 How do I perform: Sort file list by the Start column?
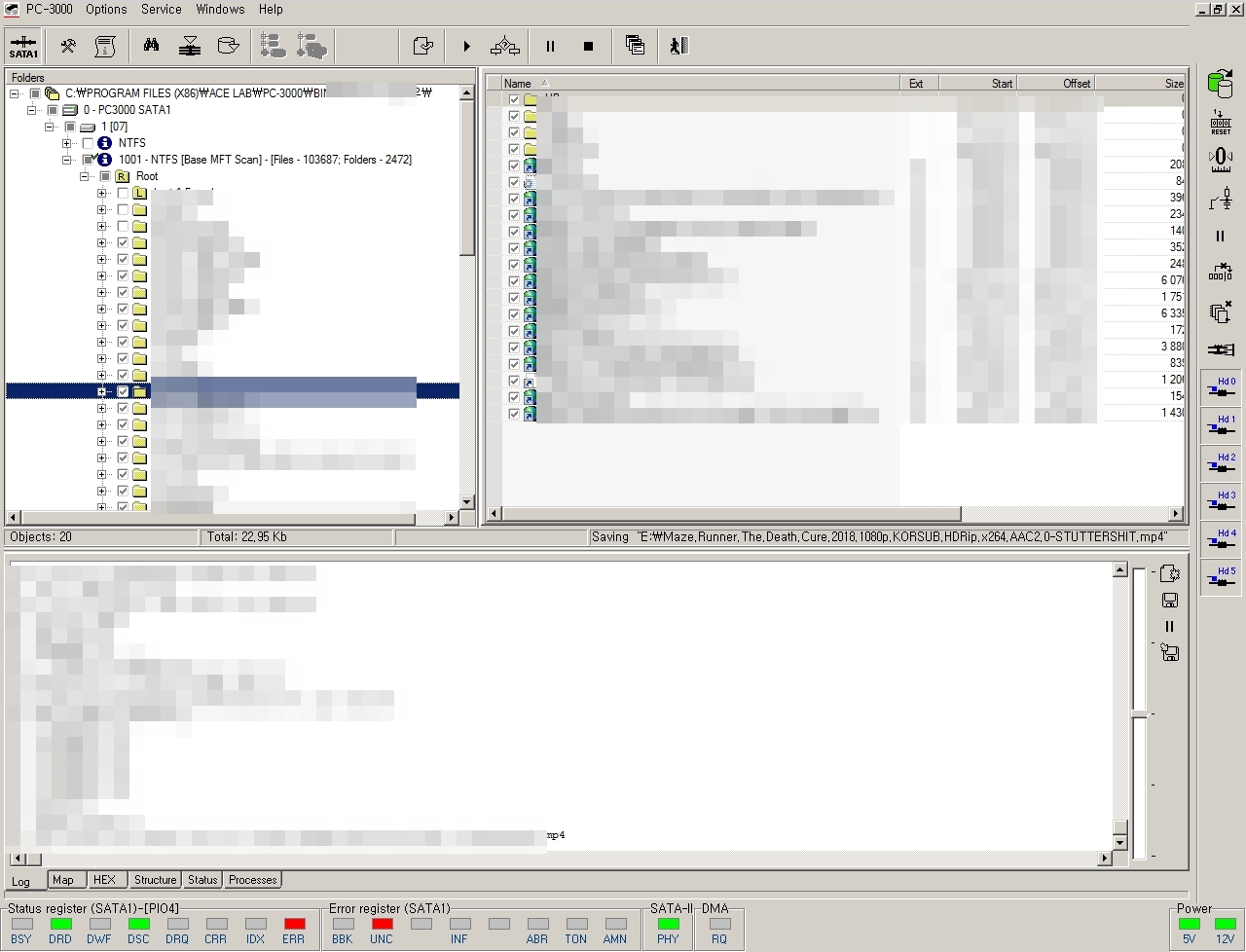click(977, 84)
